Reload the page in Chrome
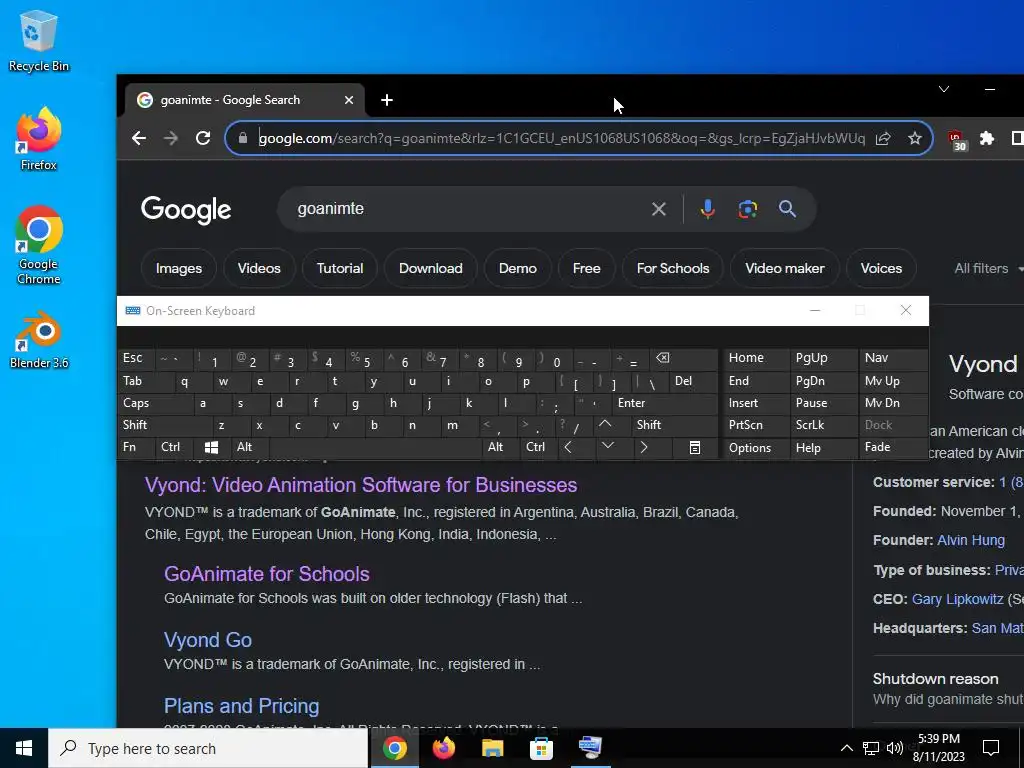This screenshot has height=768, width=1024. [x=203, y=138]
